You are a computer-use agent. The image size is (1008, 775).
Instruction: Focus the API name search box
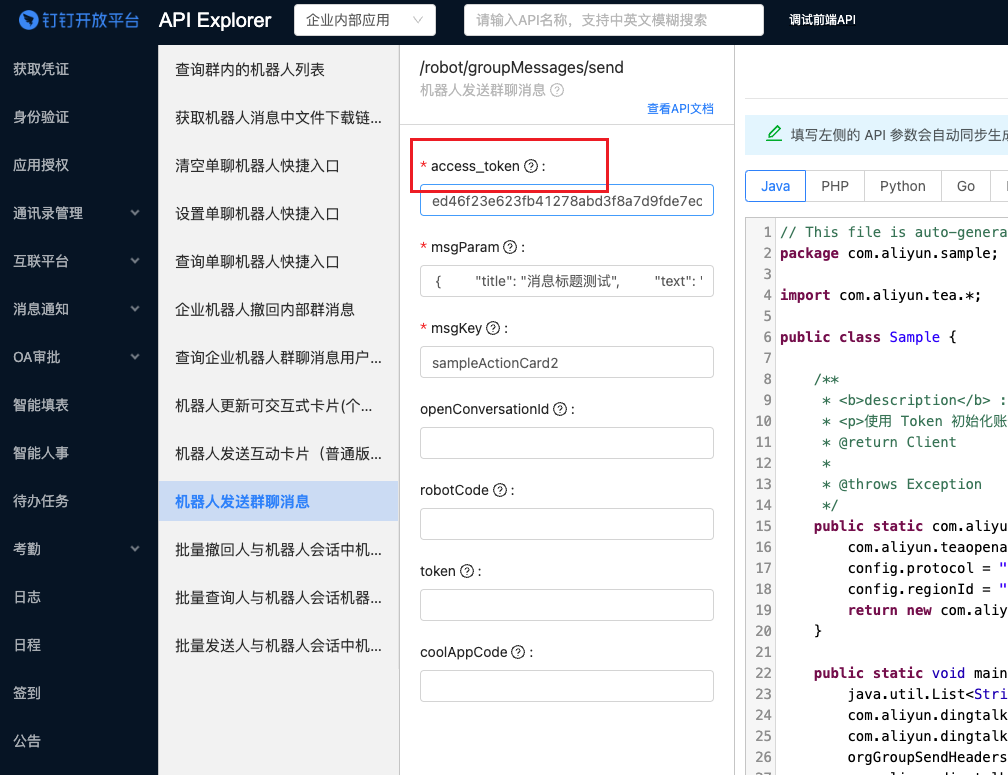click(x=614, y=20)
